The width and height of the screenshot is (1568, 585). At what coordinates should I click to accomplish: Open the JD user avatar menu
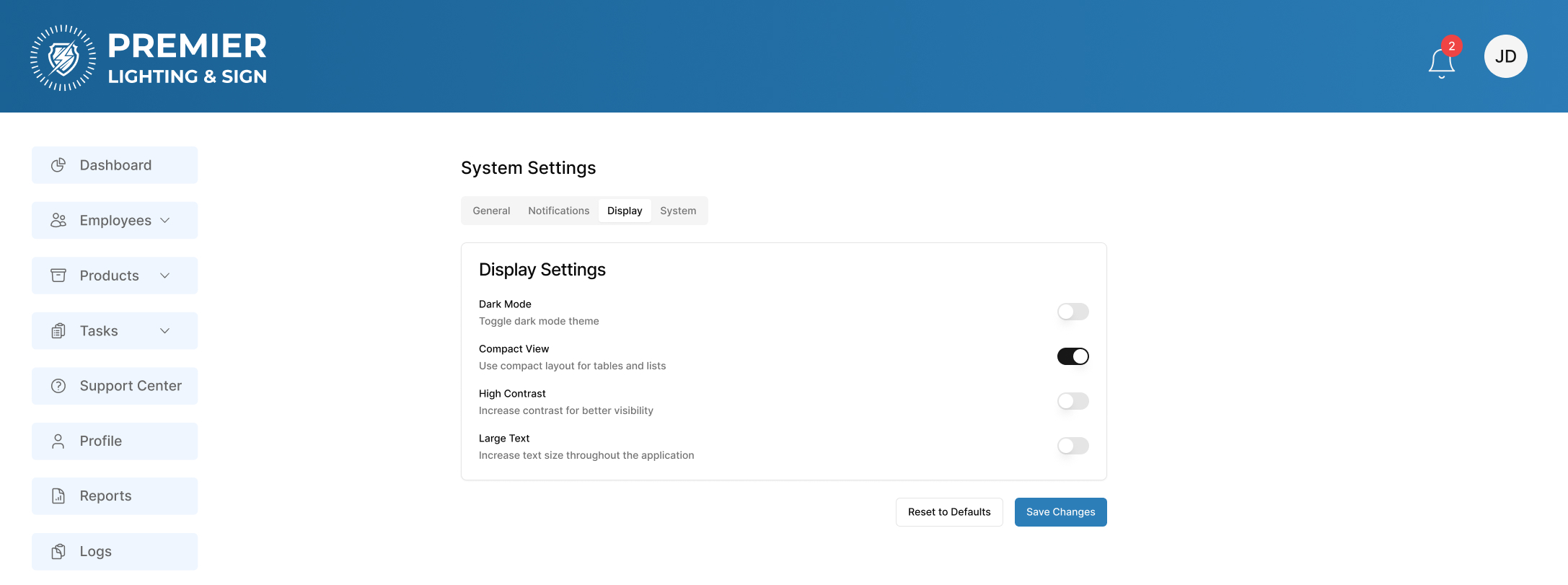(1505, 56)
